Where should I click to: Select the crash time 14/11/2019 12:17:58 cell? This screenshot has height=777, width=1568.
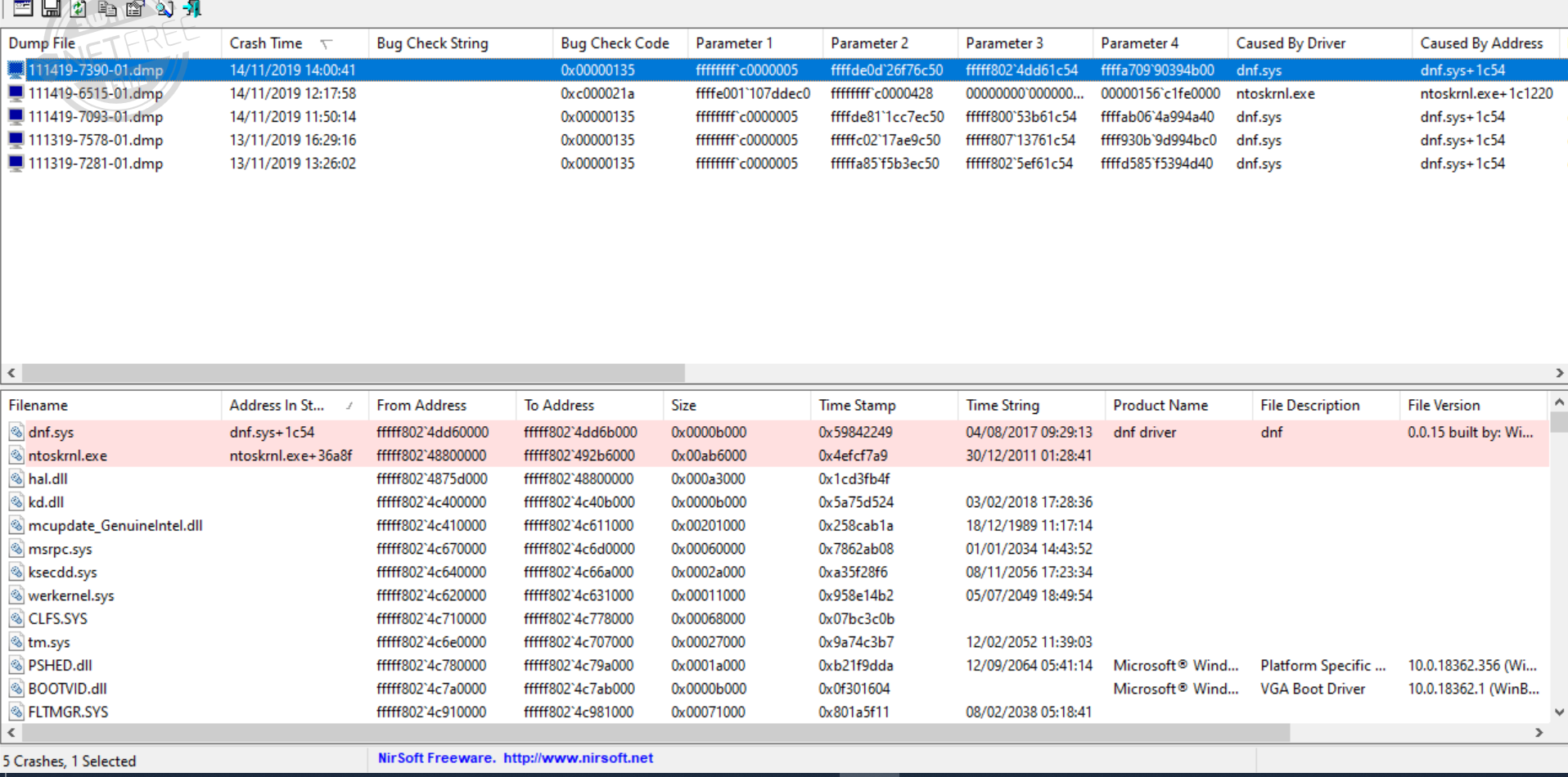293,93
